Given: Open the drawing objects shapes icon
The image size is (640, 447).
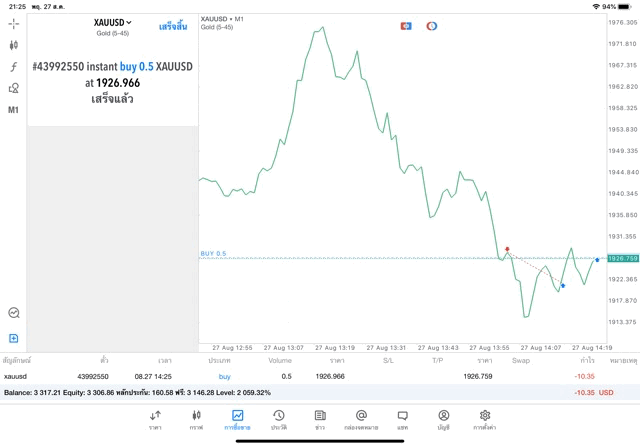Looking at the screenshot, I should pyautogui.click(x=14, y=88).
